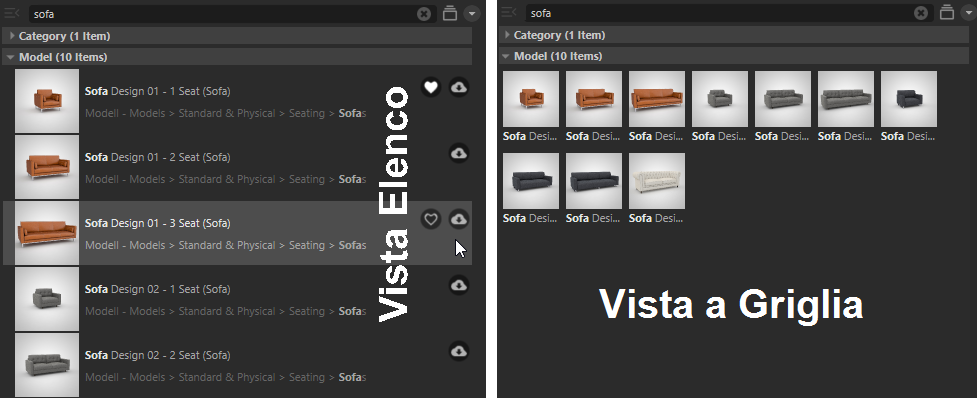
Task: Click title Sofa Design 01 - 3 Seat (Sofa)
Action: tap(158, 224)
